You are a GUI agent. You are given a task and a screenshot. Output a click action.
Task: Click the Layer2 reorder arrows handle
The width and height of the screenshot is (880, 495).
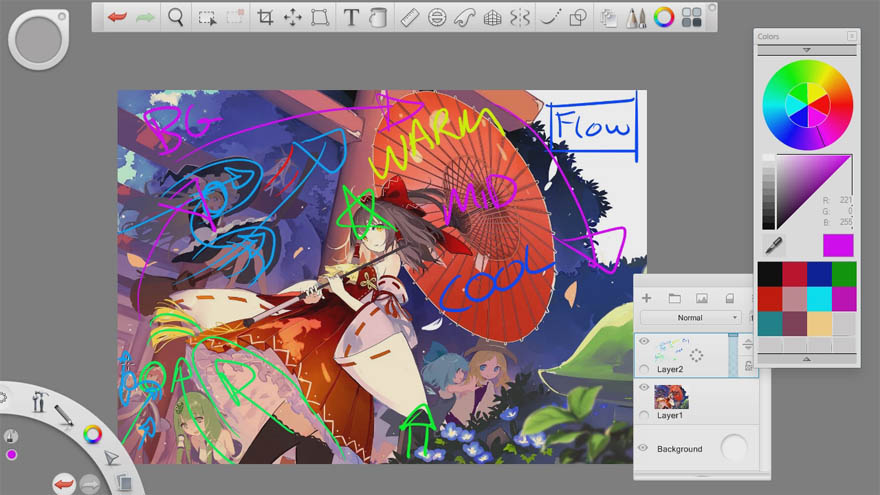748,344
